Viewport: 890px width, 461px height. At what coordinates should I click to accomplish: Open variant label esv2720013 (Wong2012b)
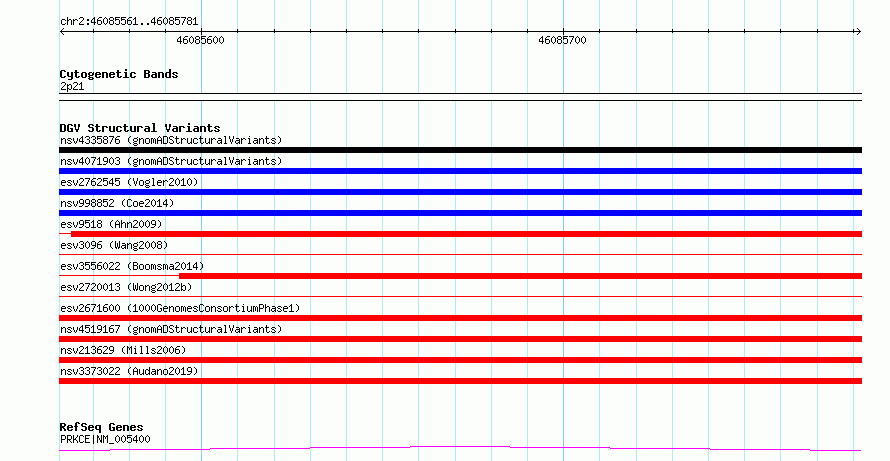[x=126, y=287]
